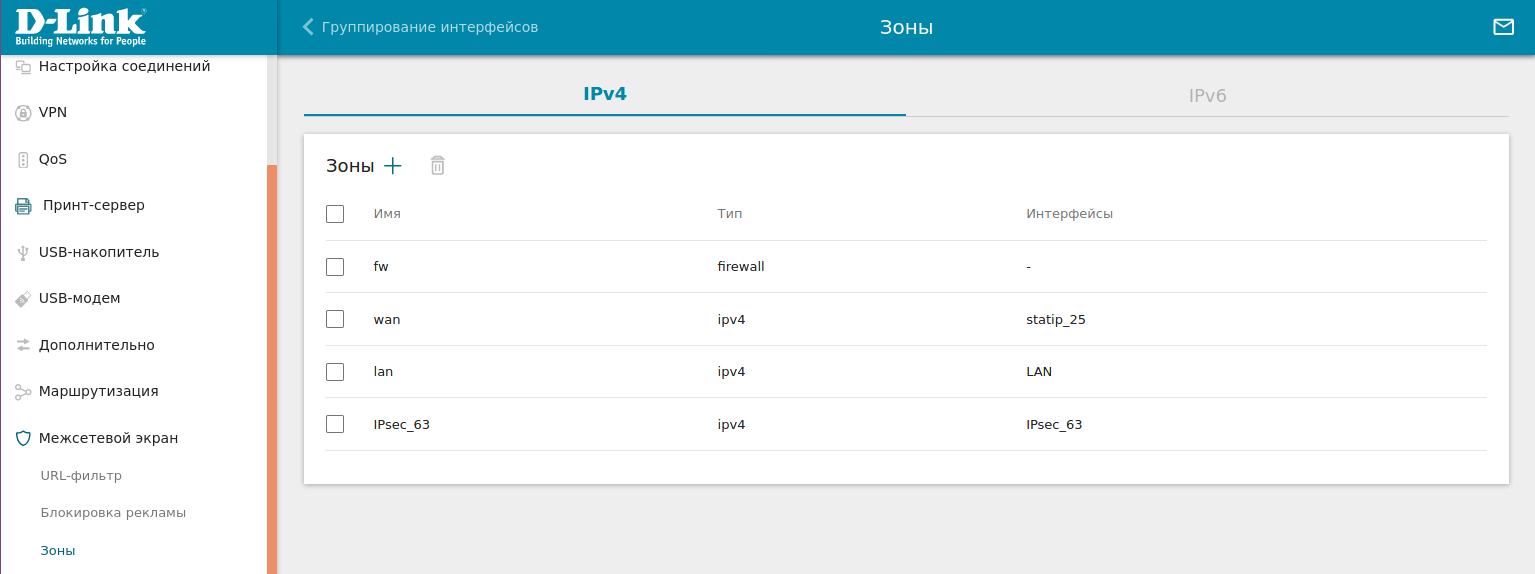Screen dimensions: 1535x574
Task: Click the USB icon for USB-накопитель
Action: coord(23,253)
